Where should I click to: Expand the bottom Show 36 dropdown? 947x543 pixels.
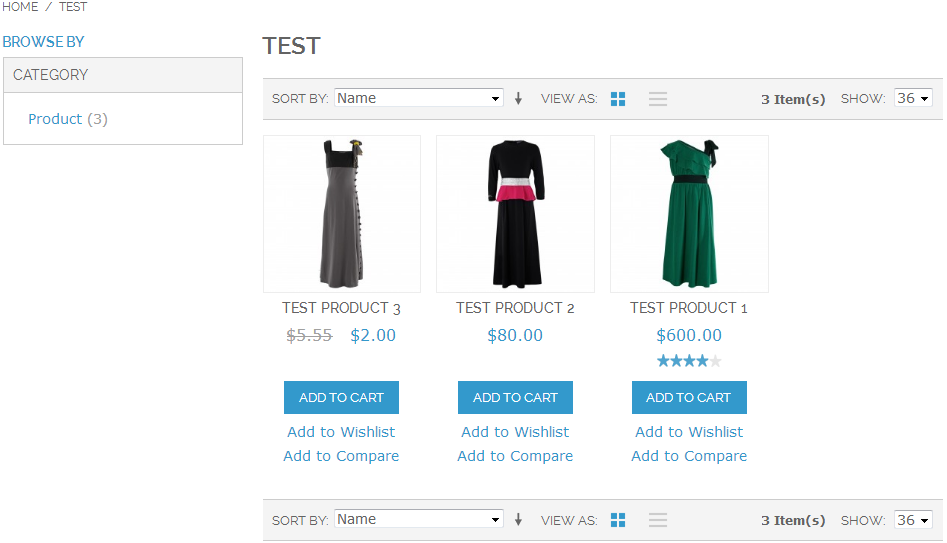click(912, 520)
